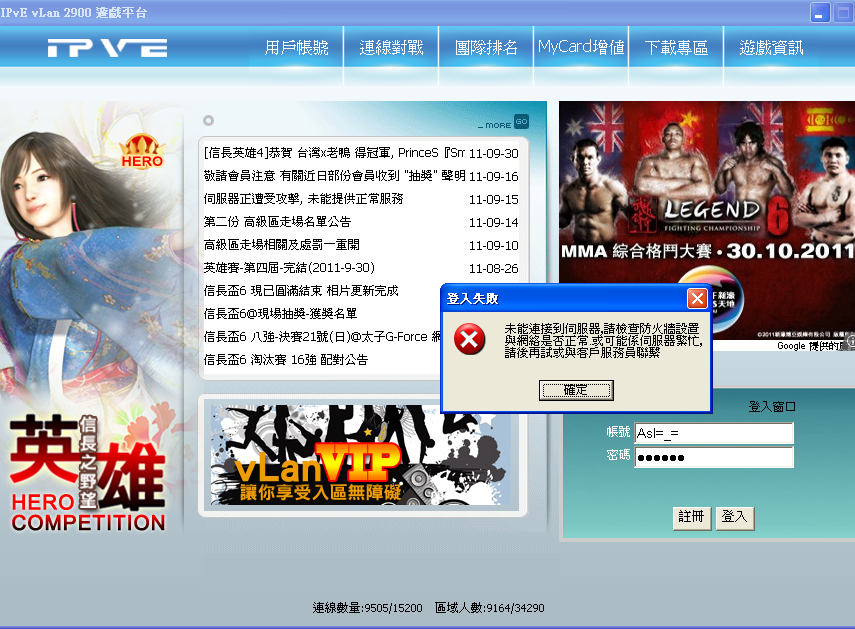This screenshot has width=855, height=629.
Task: Click the HERO crown badge
Action: point(142,151)
